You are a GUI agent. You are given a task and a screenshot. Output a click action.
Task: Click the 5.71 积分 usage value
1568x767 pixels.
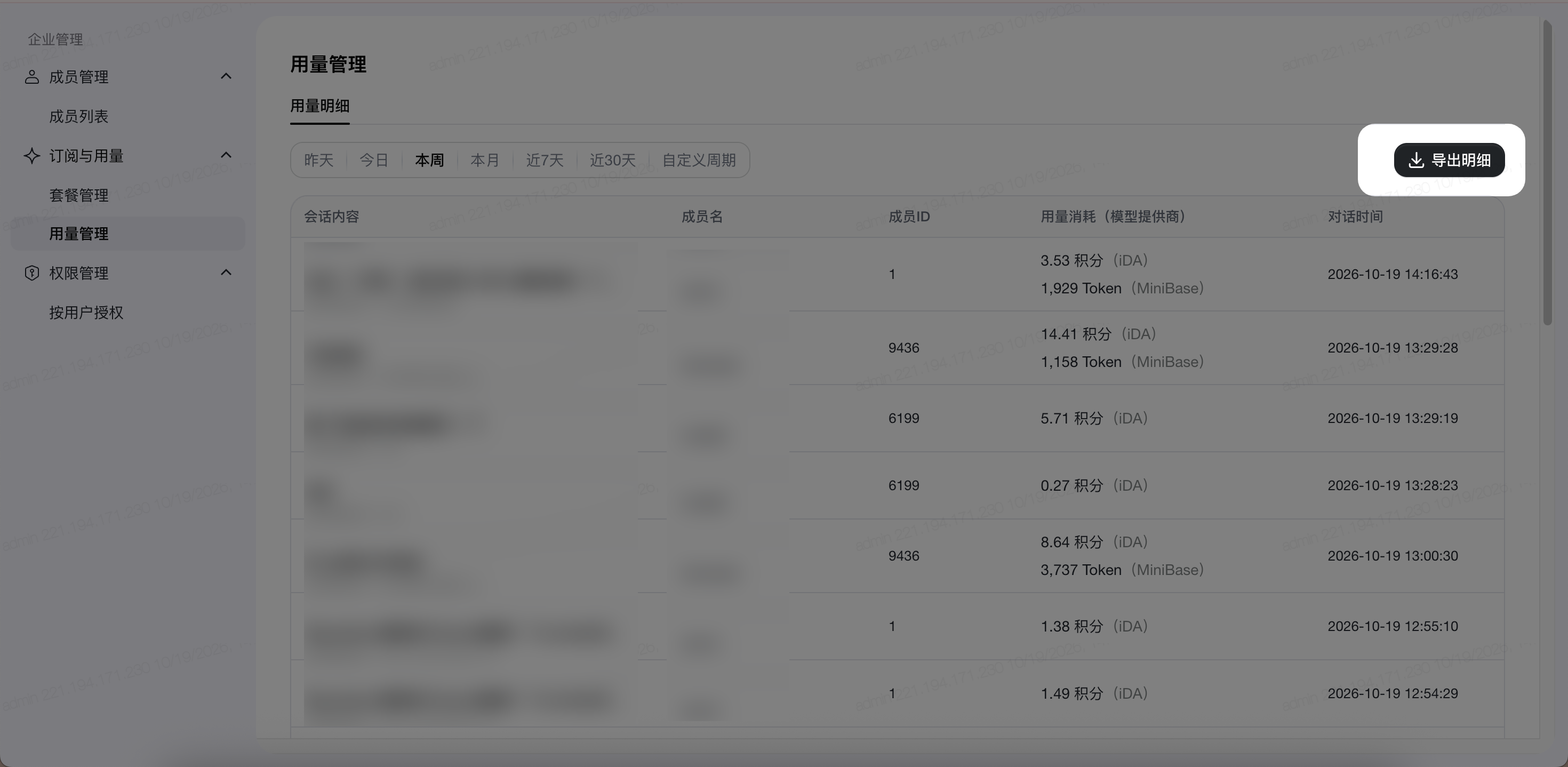pyautogui.click(x=1071, y=419)
